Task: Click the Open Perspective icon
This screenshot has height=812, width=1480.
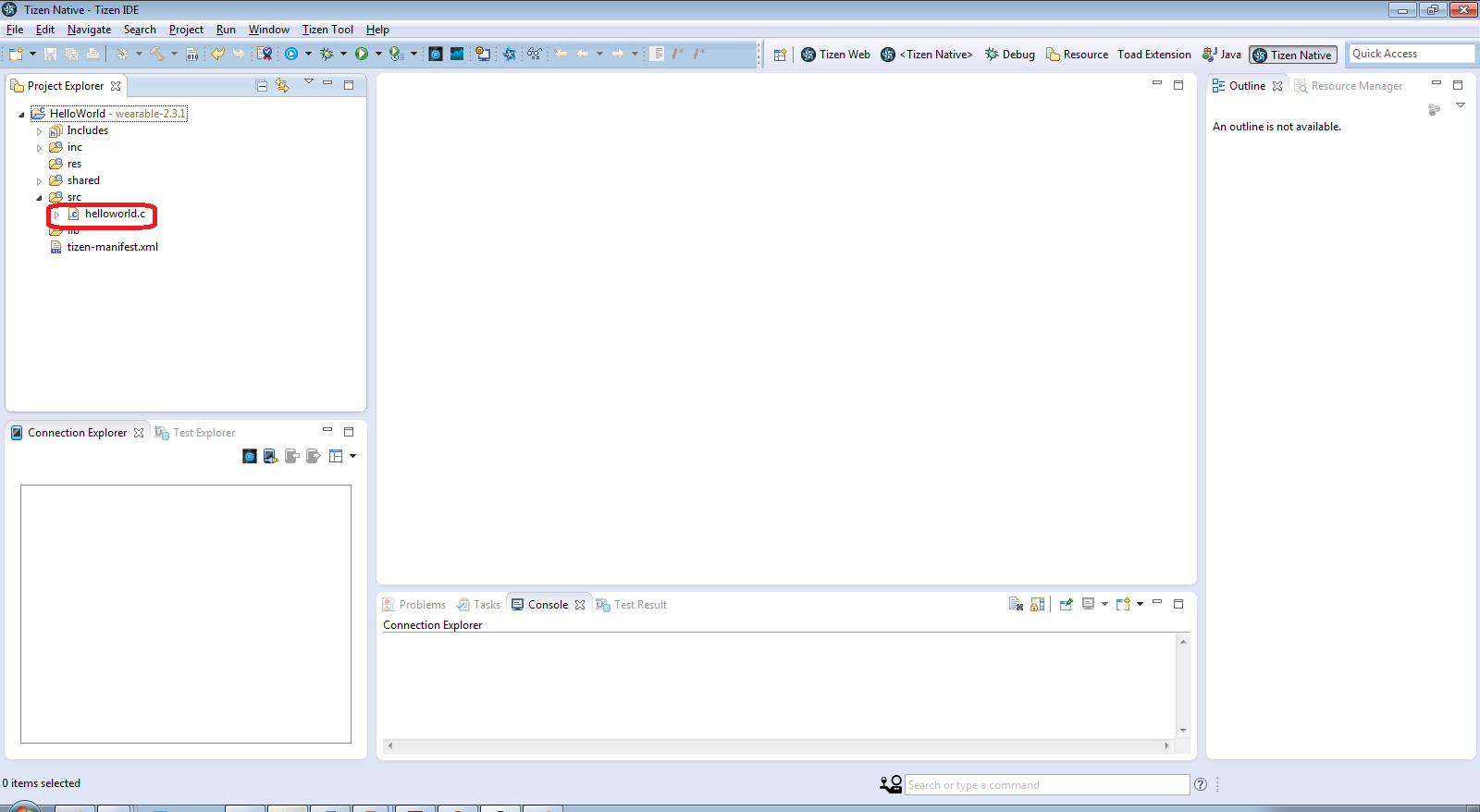Action: tap(780, 55)
